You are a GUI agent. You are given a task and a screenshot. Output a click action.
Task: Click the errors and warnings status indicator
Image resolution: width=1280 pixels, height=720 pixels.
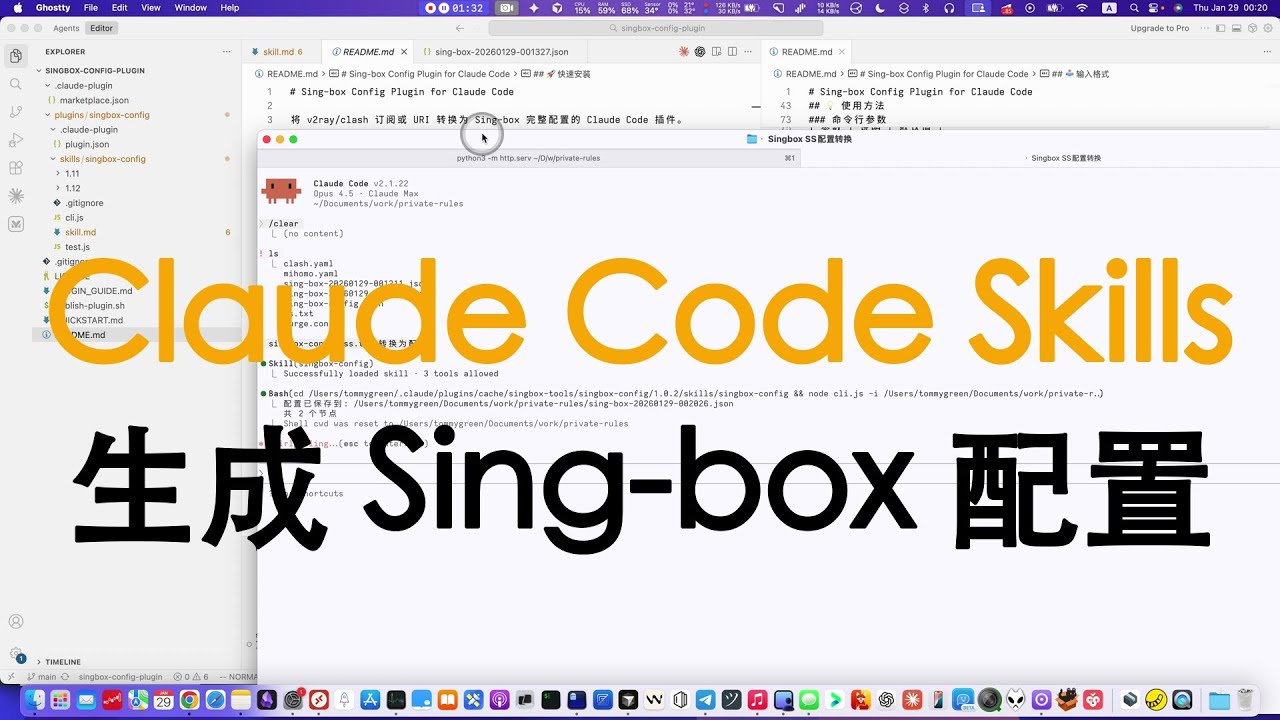[x=190, y=677]
